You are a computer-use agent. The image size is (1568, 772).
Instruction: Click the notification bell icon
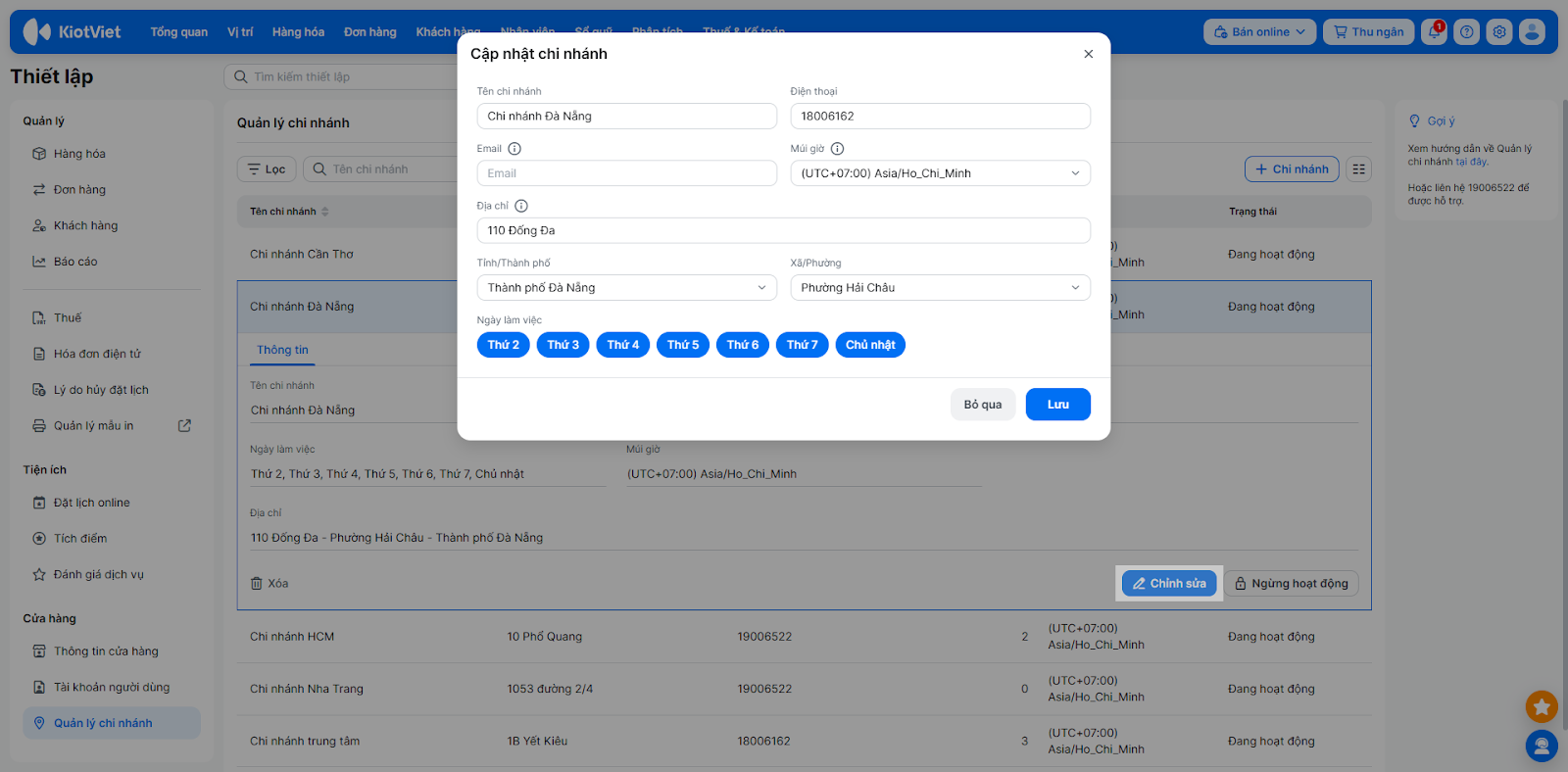[1434, 32]
